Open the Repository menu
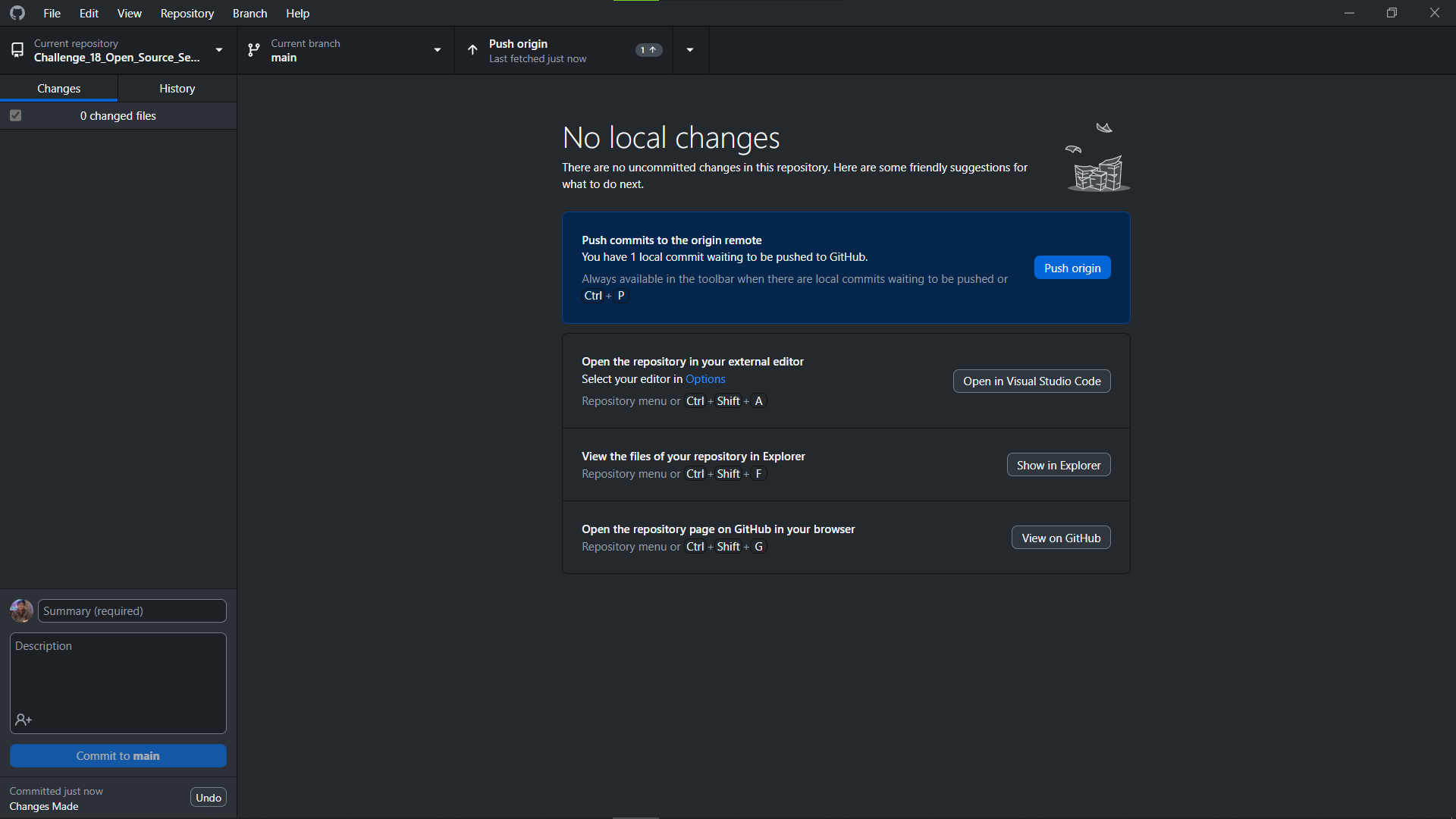1456x819 pixels. coord(187,13)
